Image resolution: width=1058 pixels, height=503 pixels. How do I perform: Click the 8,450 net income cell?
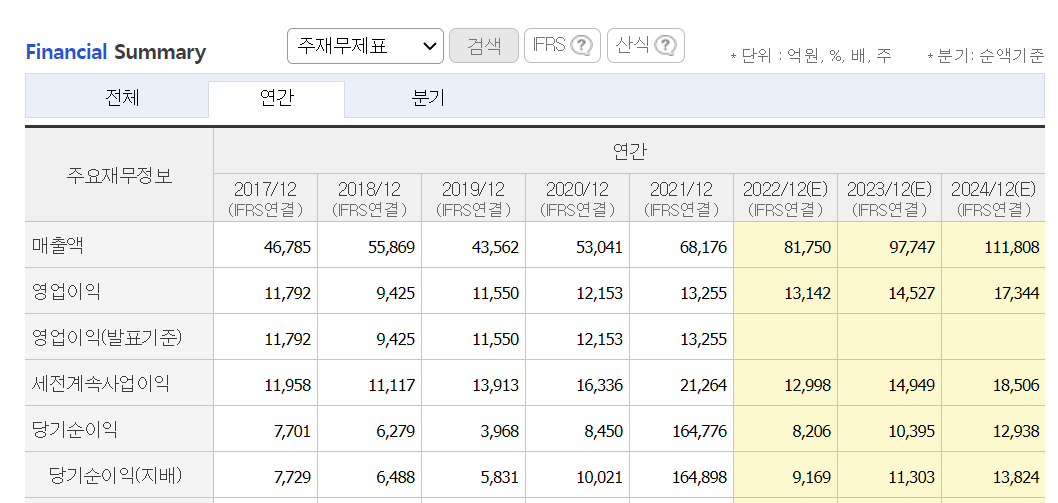577,429
